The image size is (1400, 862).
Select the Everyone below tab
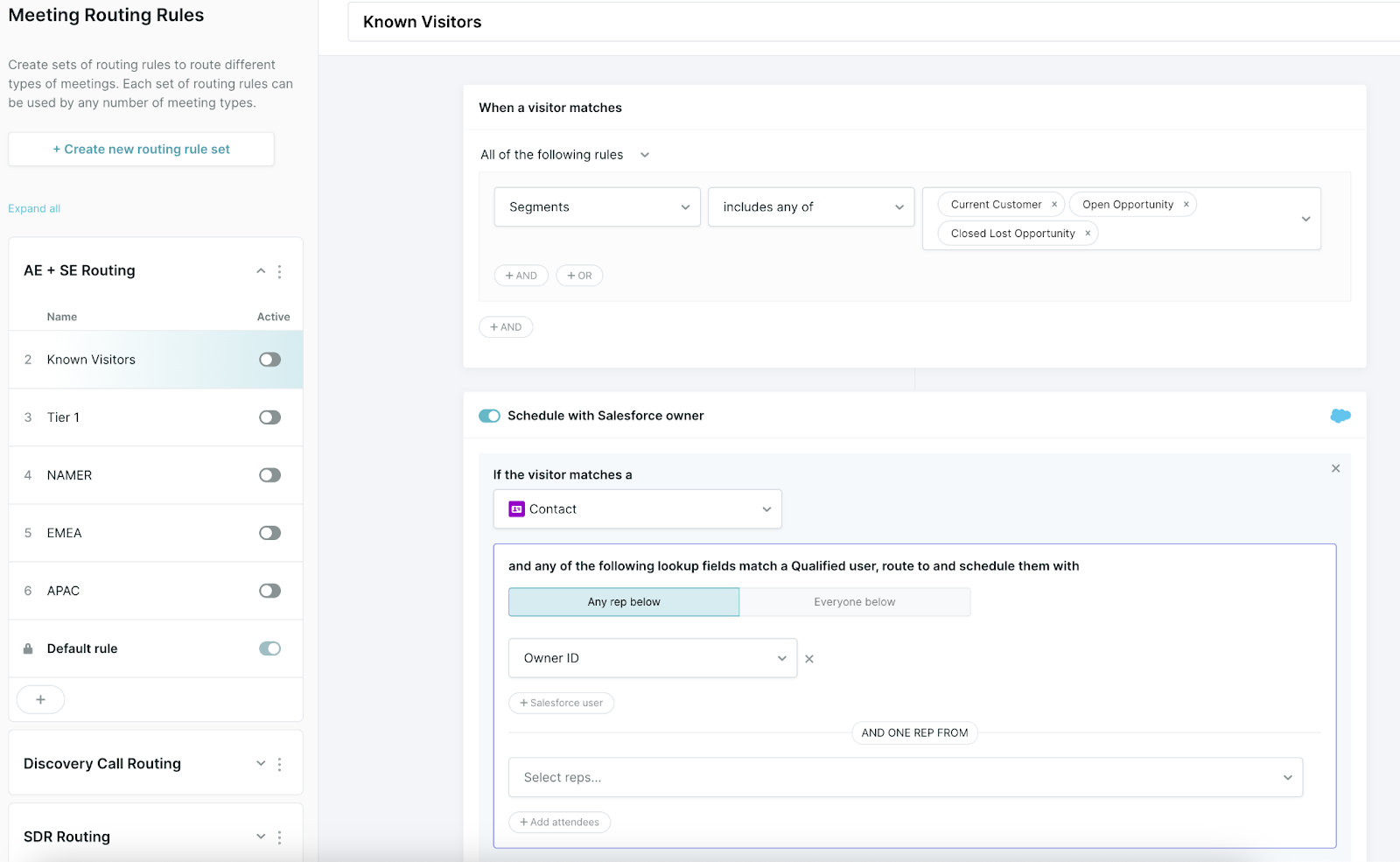[855, 602]
